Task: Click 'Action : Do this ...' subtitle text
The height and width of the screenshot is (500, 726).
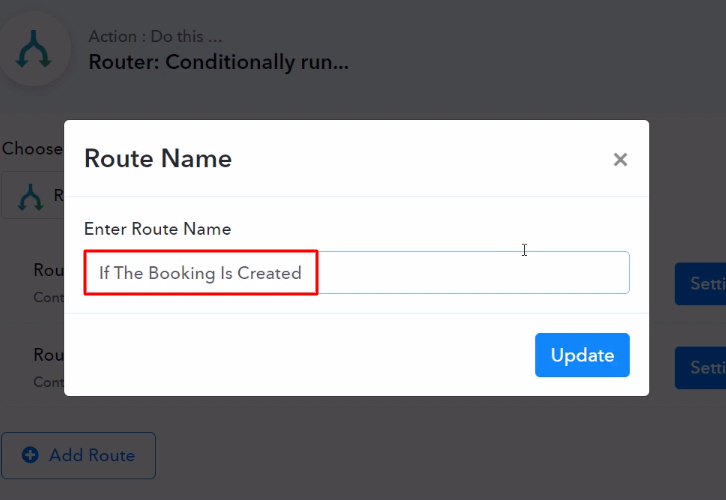Action: coord(155,36)
